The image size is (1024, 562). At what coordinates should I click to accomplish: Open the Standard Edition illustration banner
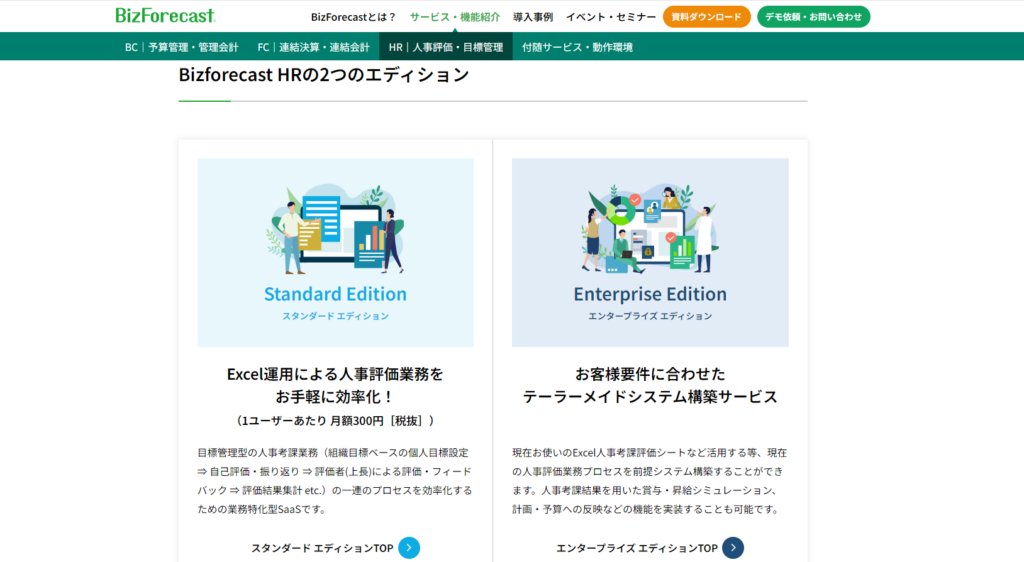[x=335, y=252]
